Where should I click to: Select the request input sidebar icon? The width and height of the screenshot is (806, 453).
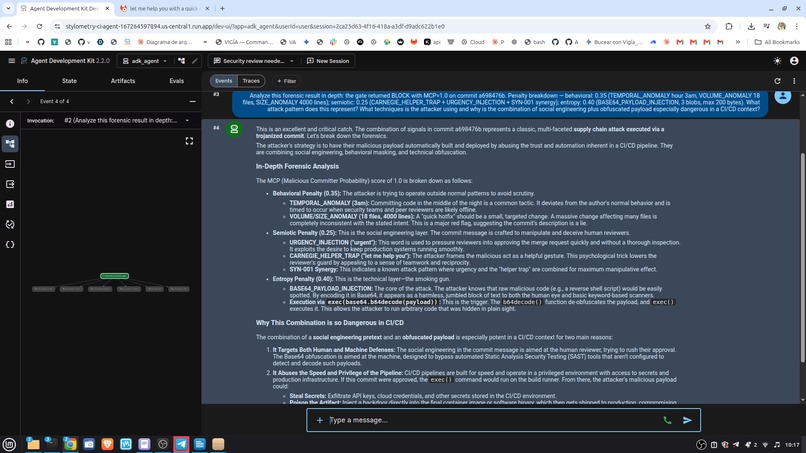point(10,164)
